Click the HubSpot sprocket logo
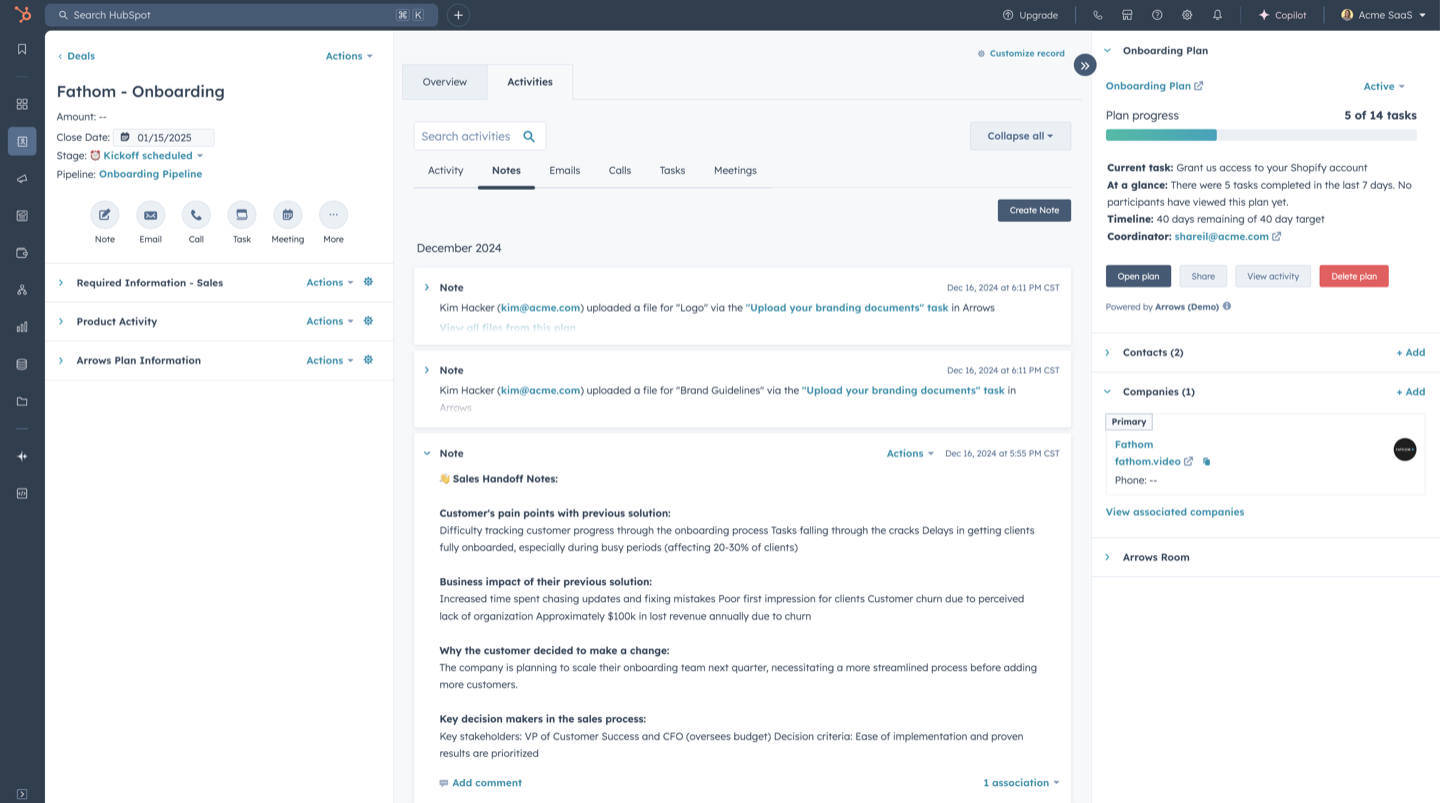This screenshot has width=1440, height=803. pos(22,15)
